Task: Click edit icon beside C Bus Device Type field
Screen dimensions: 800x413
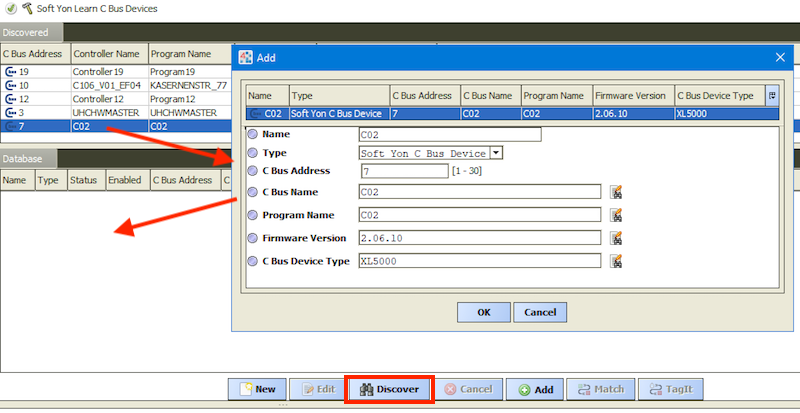Action: [616, 261]
